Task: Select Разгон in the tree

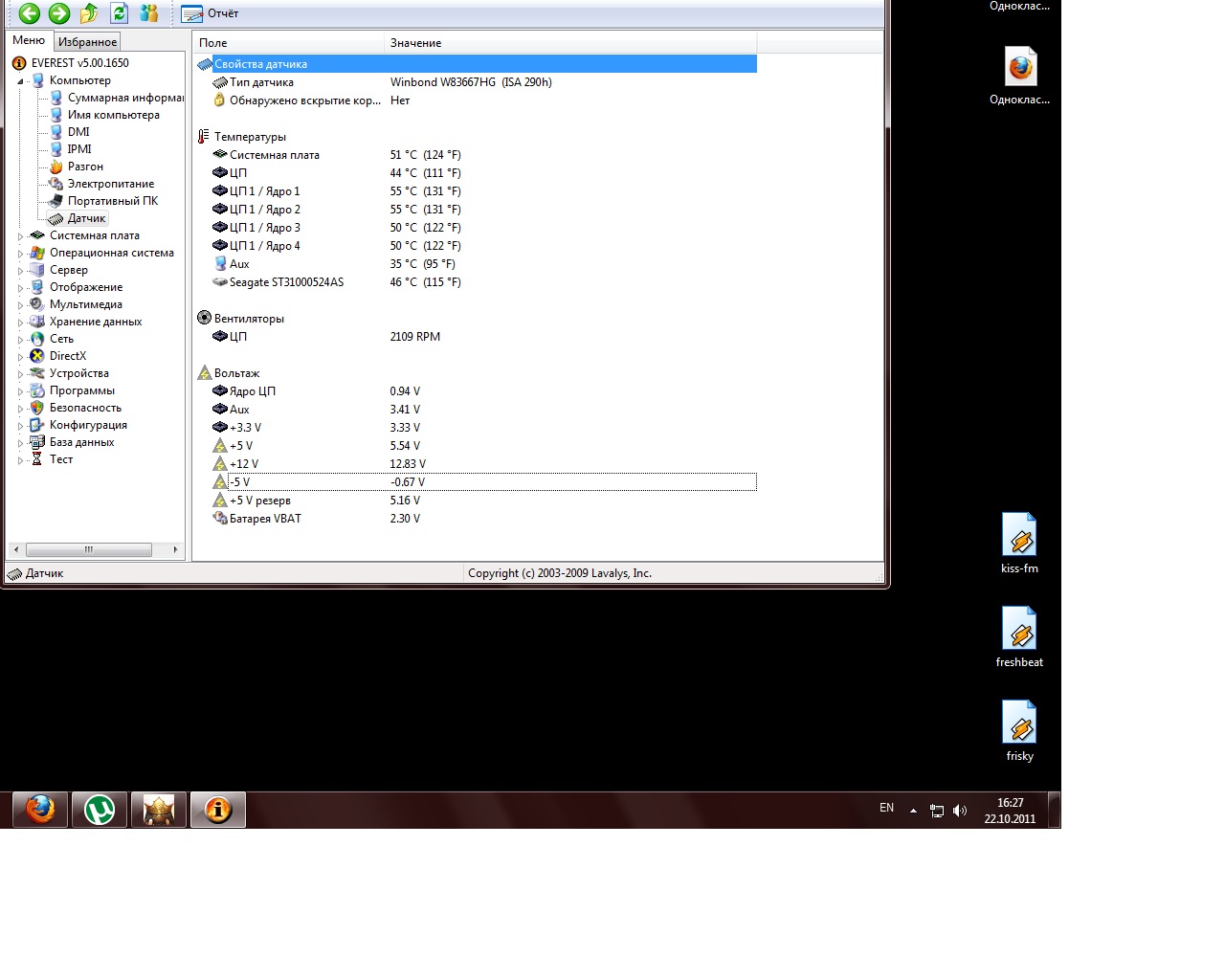Action: pos(85,167)
